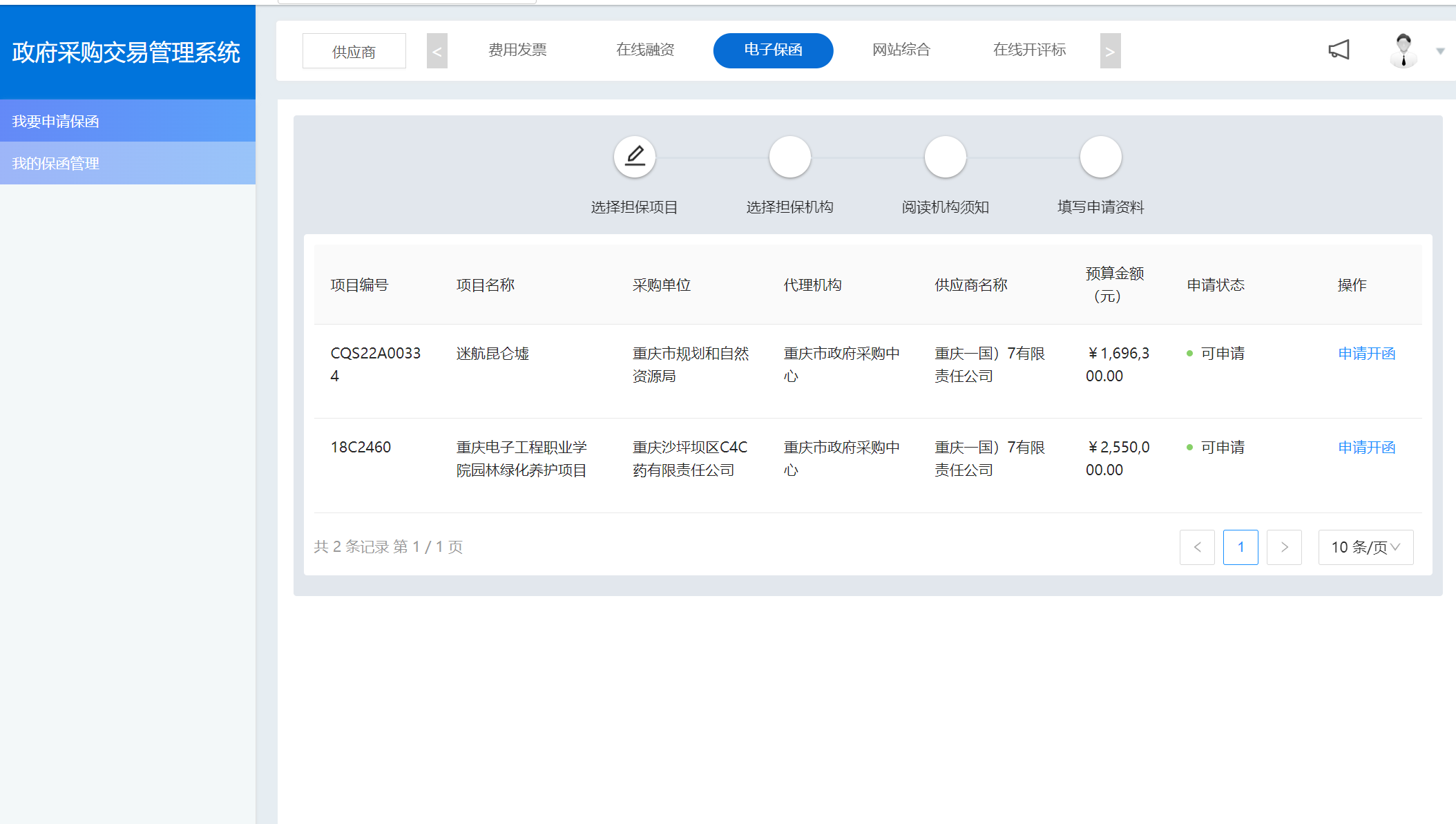
Task: Go to next page arrow
Action: (x=1284, y=547)
